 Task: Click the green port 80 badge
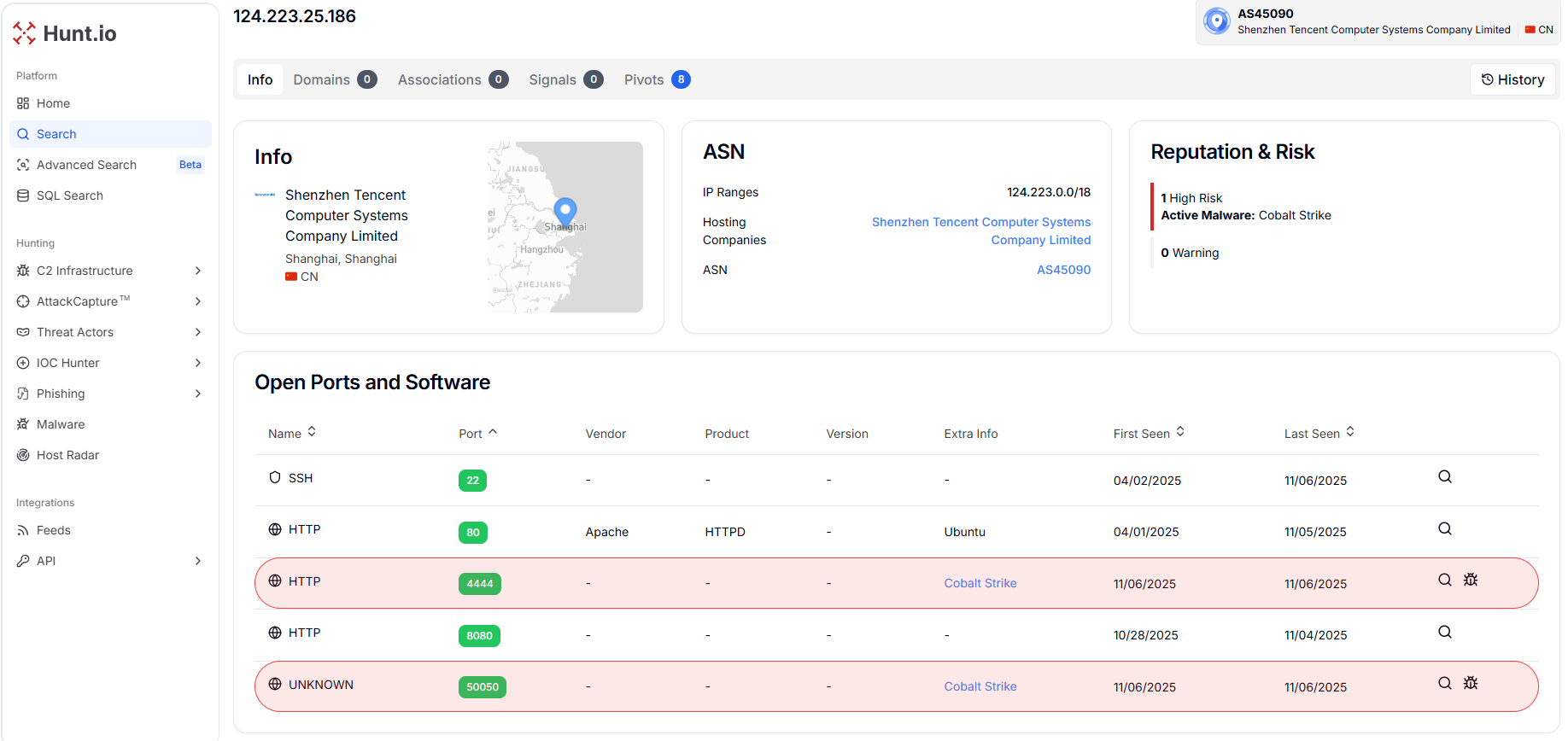pyautogui.click(x=473, y=533)
